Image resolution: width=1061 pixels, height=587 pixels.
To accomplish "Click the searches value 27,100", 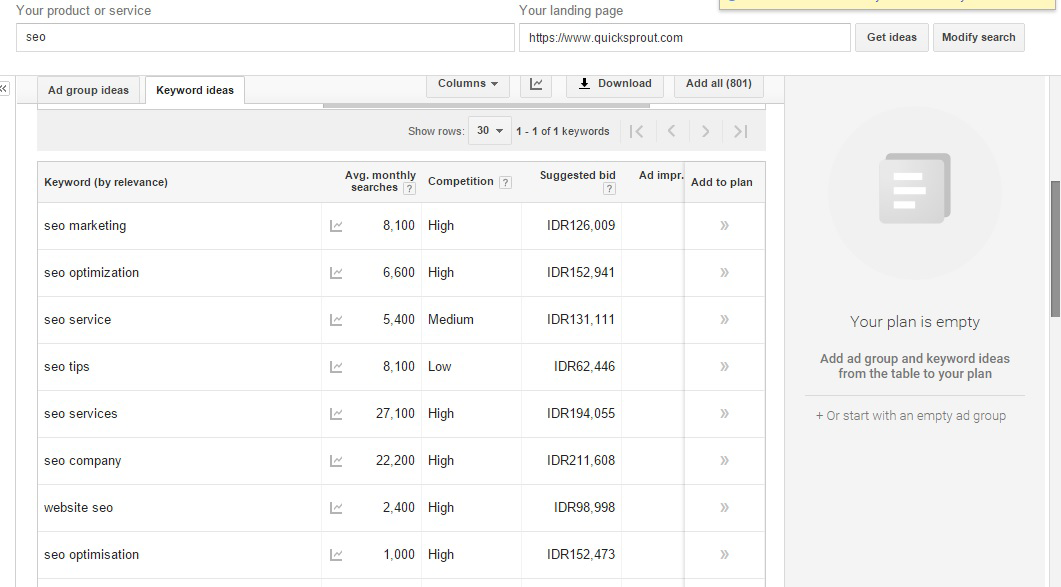I will [x=395, y=414].
